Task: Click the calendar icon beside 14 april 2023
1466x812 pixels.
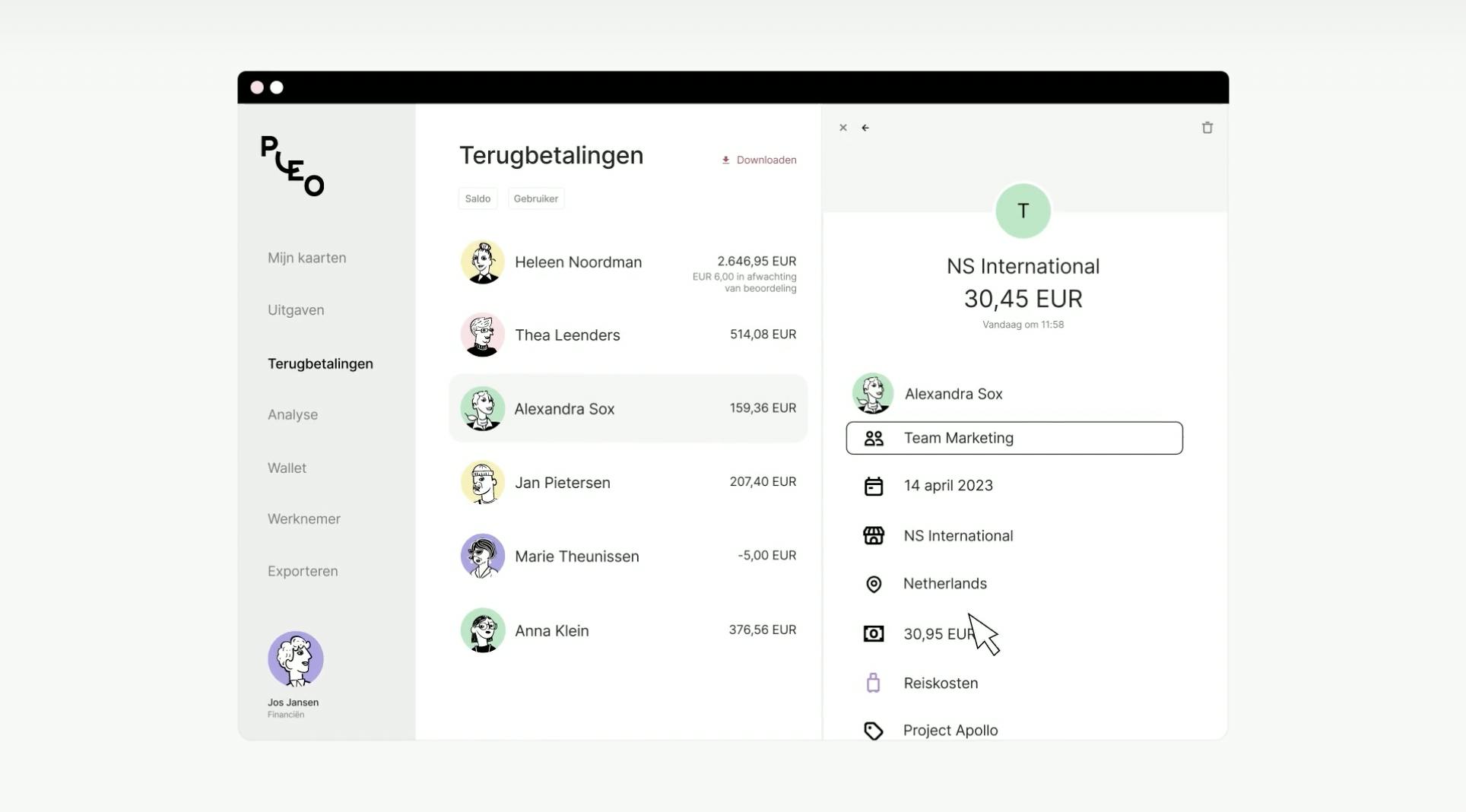Action: (874, 486)
